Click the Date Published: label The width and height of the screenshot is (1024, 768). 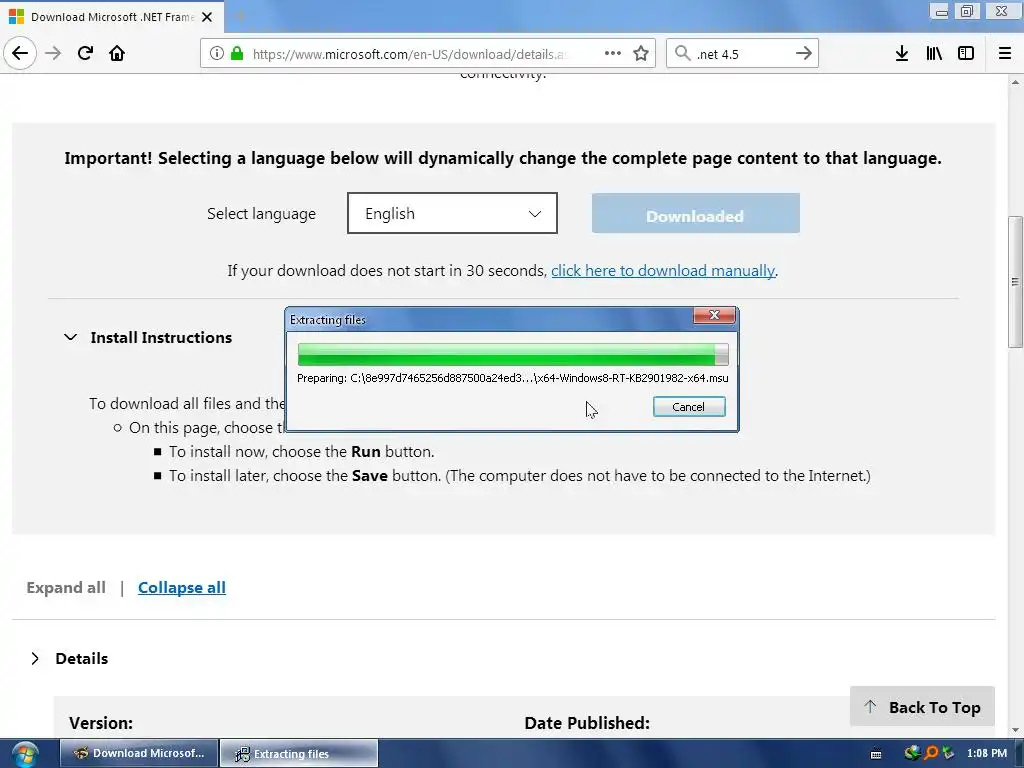pyautogui.click(x=587, y=723)
